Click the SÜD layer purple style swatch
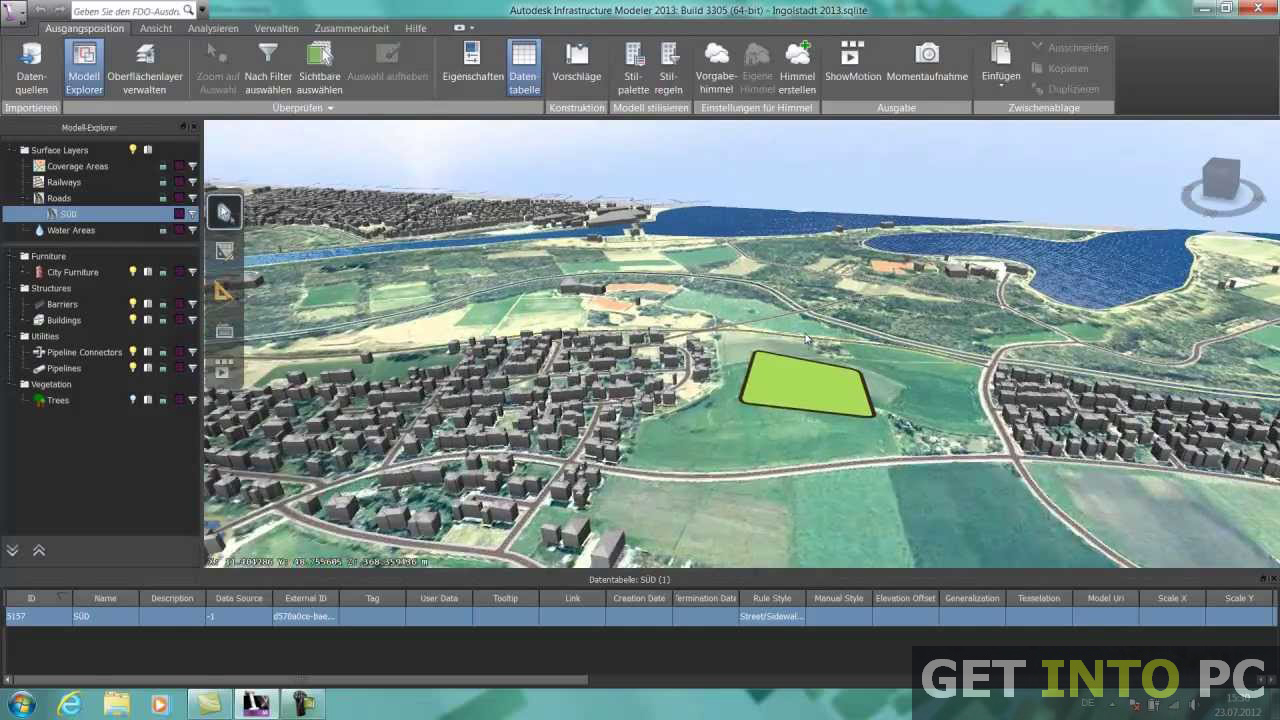The width and height of the screenshot is (1280, 720). point(179,214)
